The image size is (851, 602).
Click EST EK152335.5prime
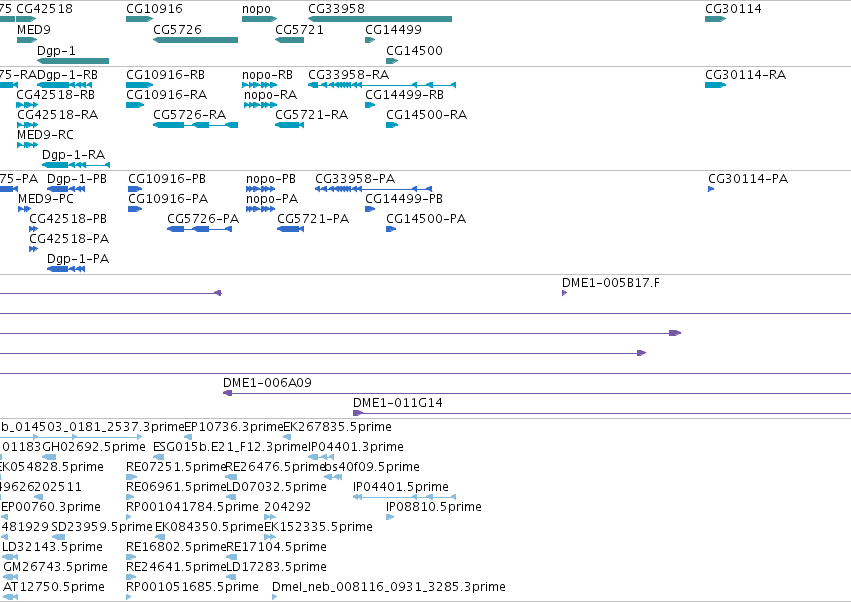coord(270,537)
